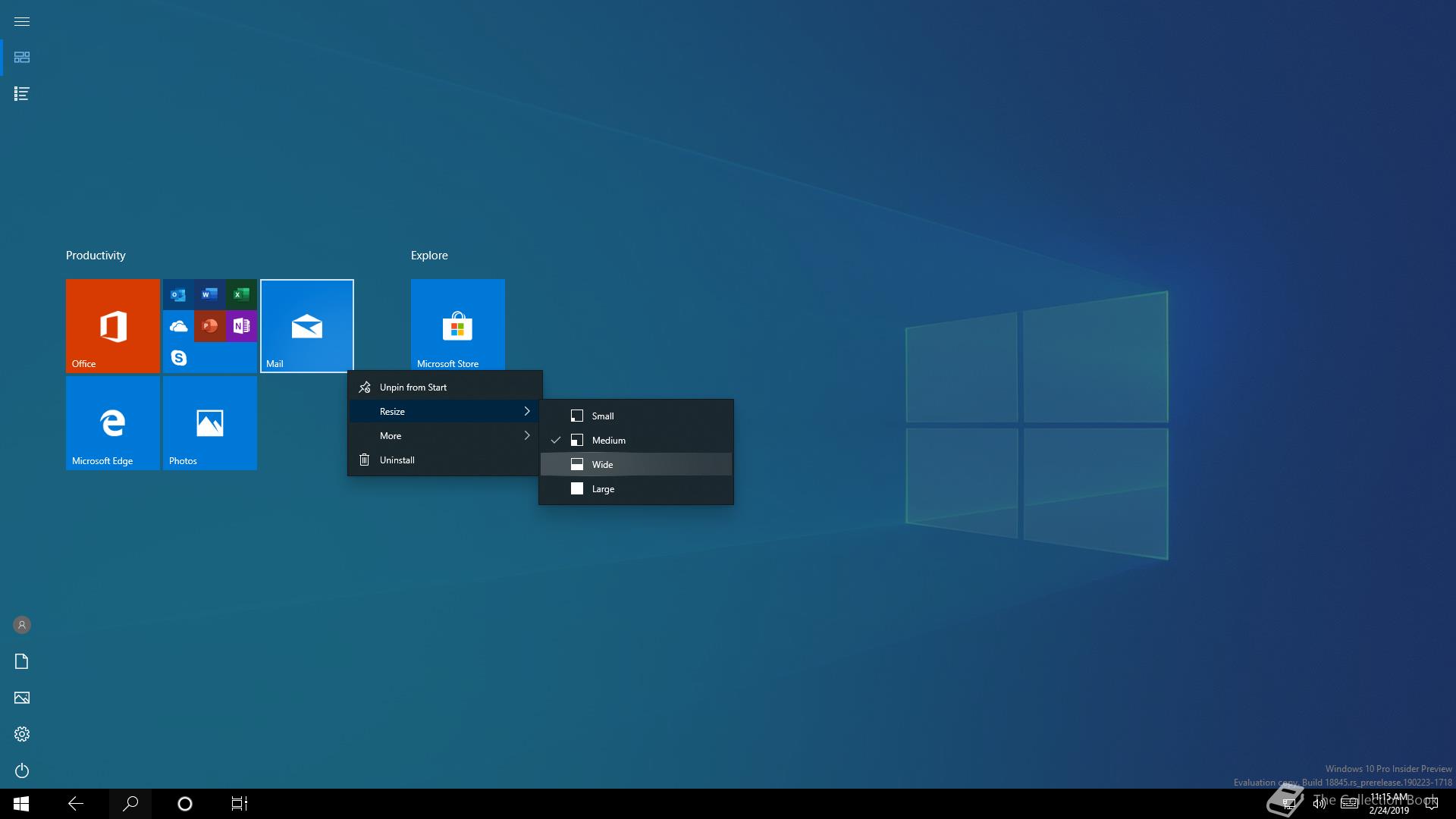
Task: Click the Productivity group header
Action: (96, 256)
